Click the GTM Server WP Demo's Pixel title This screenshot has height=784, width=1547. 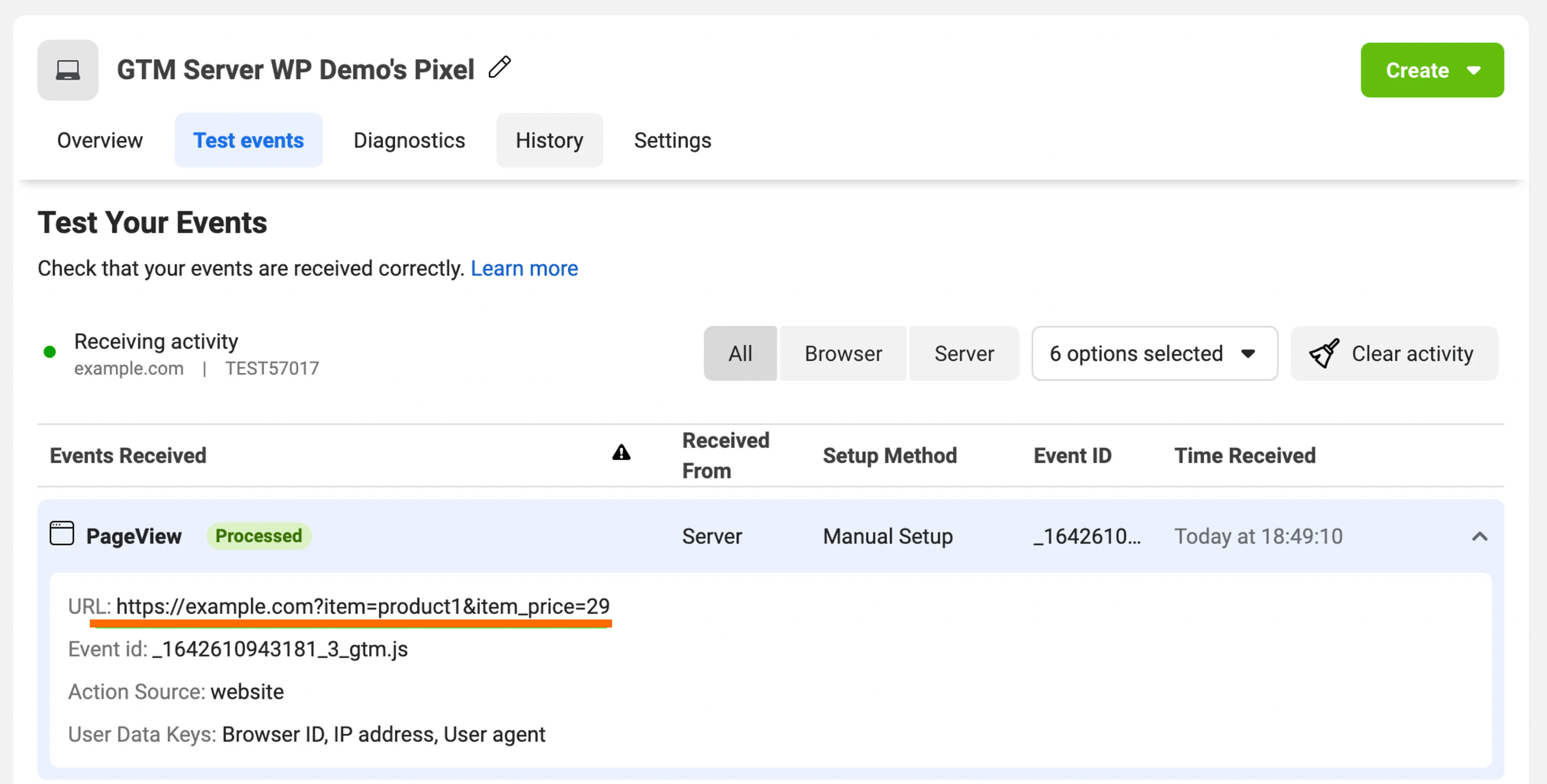(295, 70)
